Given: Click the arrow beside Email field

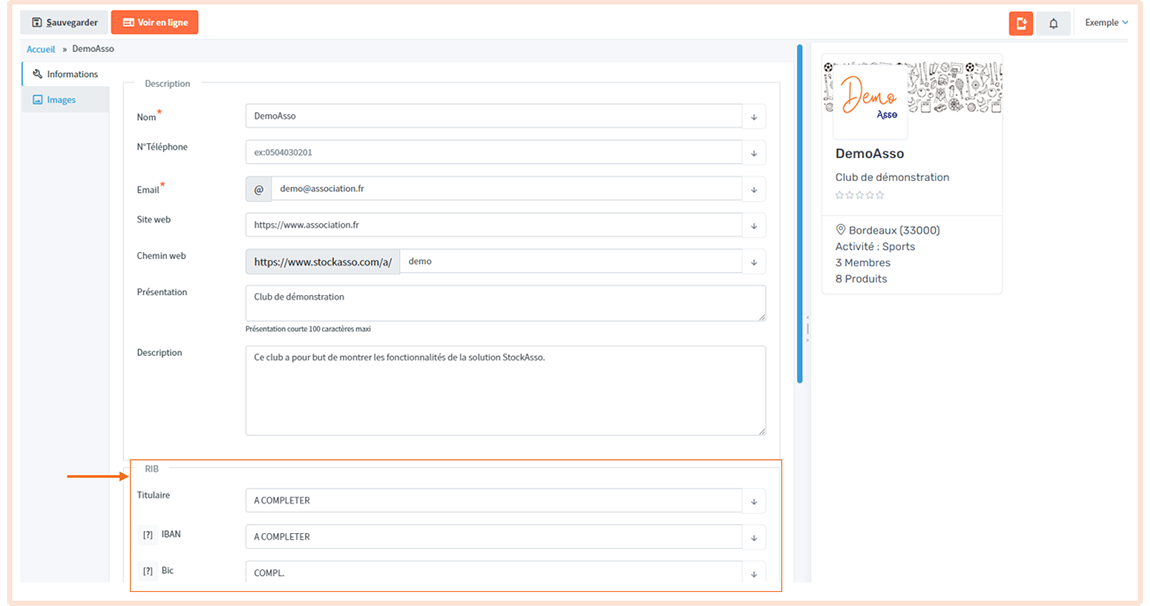Looking at the screenshot, I should click(x=754, y=189).
